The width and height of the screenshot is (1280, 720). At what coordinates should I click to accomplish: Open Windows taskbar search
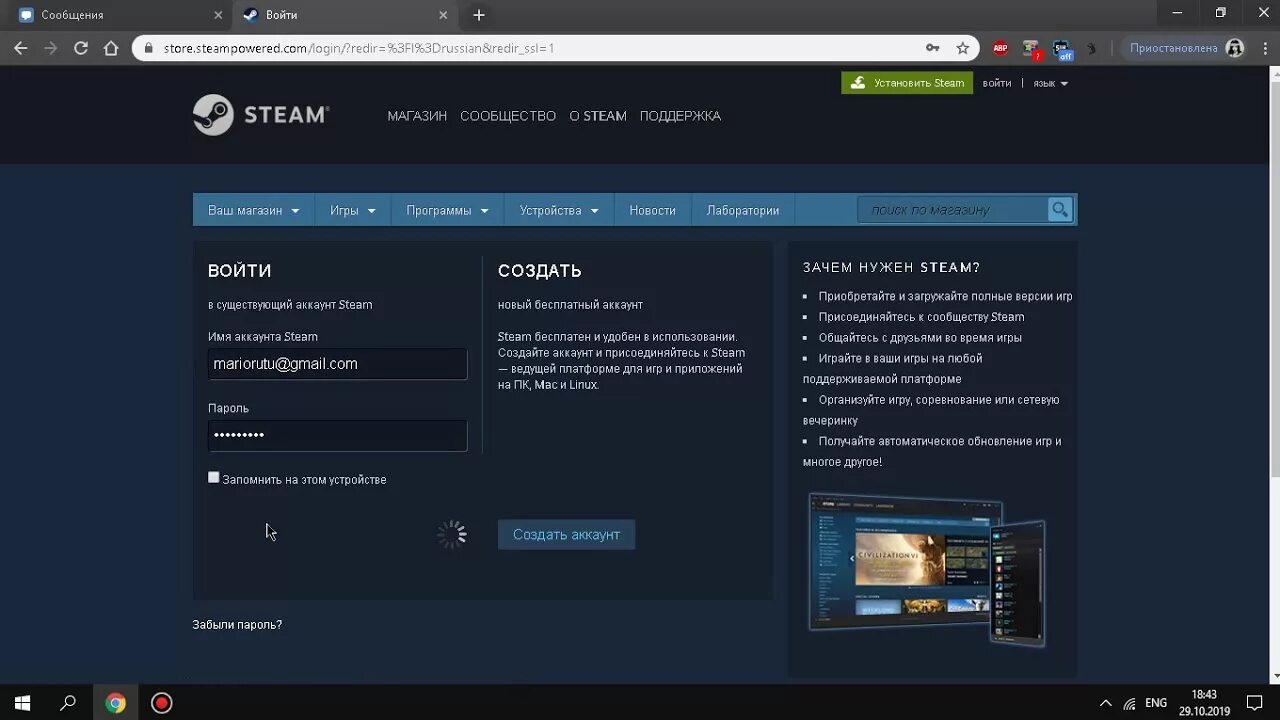pos(68,703)
